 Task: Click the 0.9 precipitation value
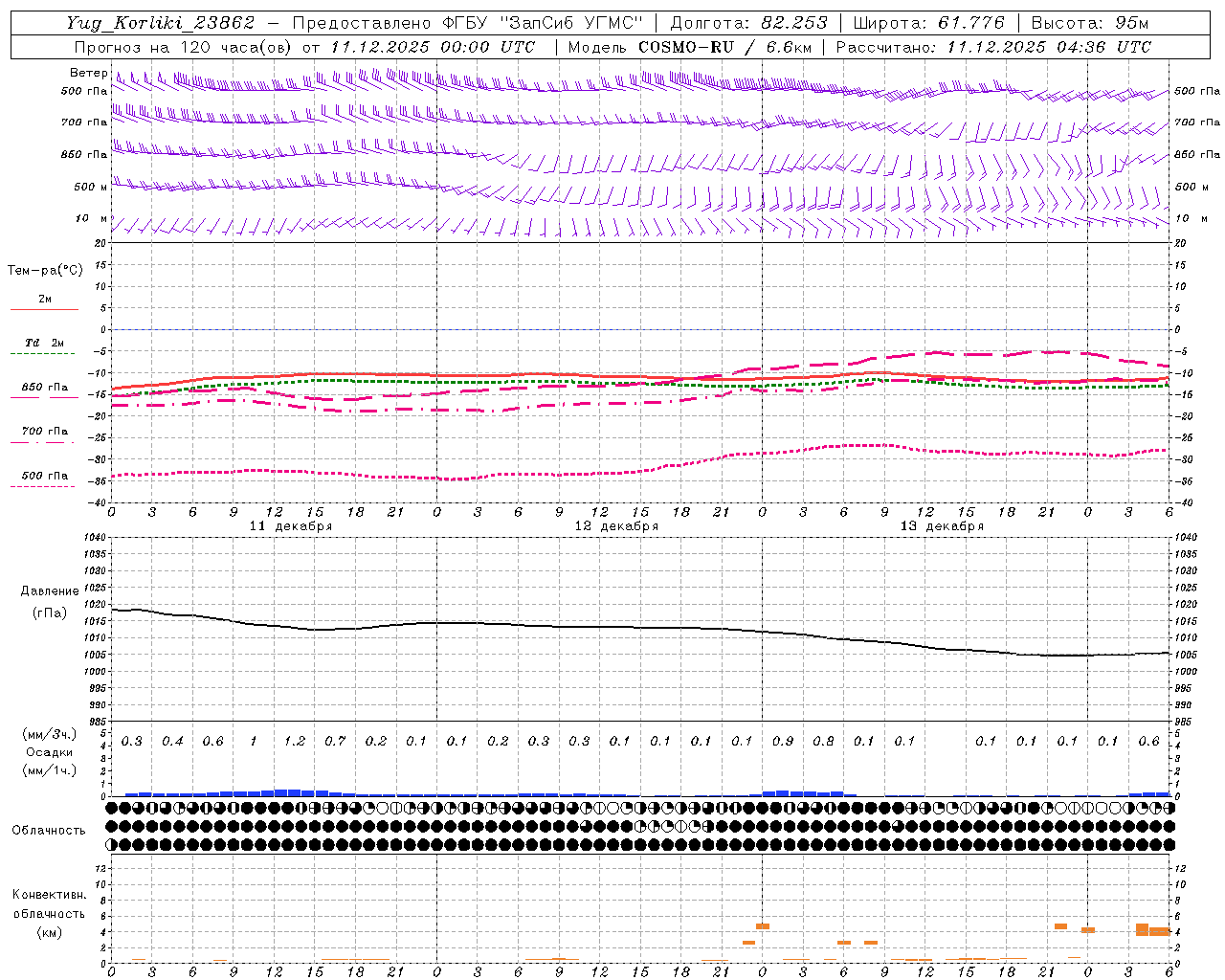pos(783,742)
